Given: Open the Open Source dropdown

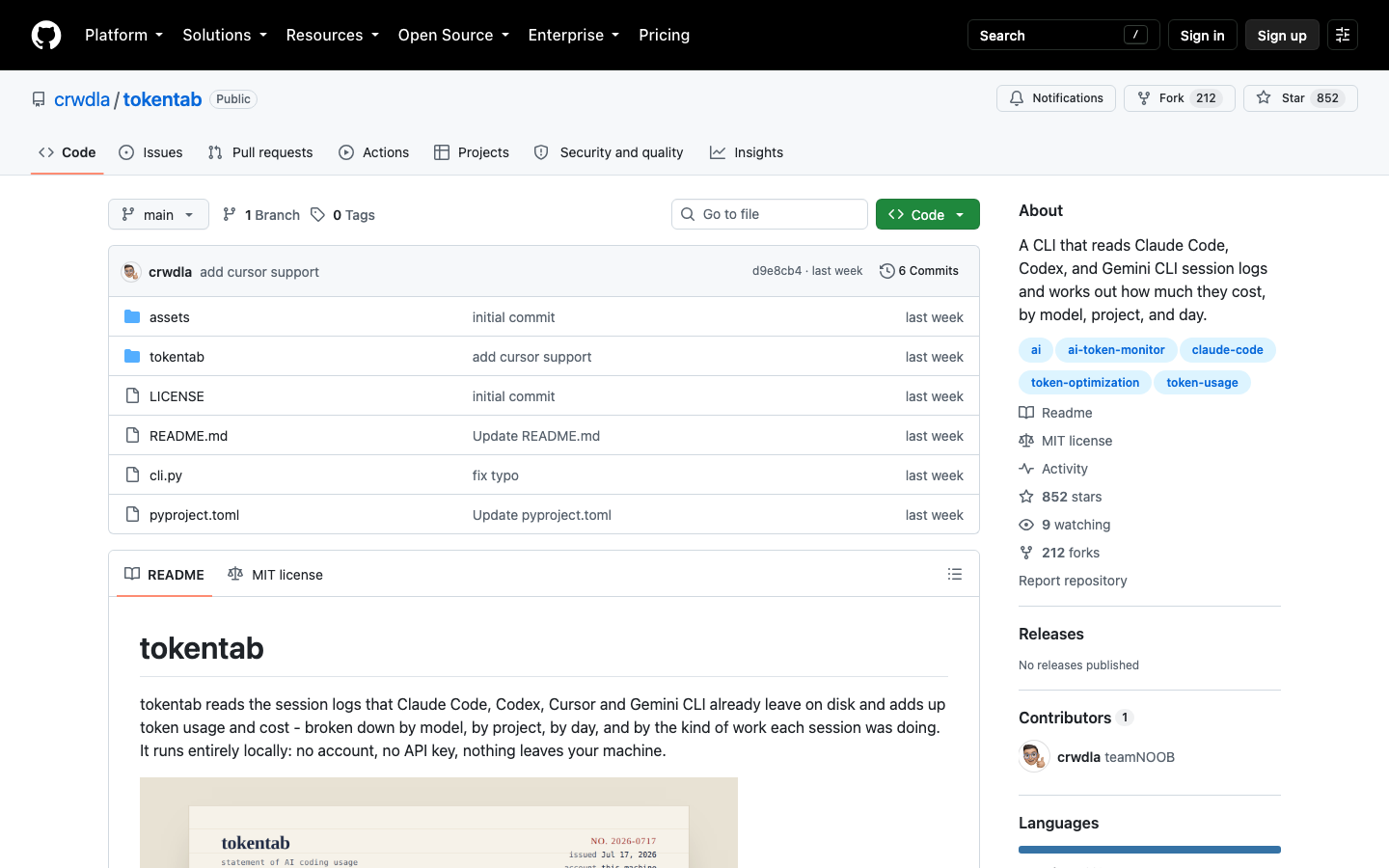Looking at the screenshot, I should pos(453,35).
